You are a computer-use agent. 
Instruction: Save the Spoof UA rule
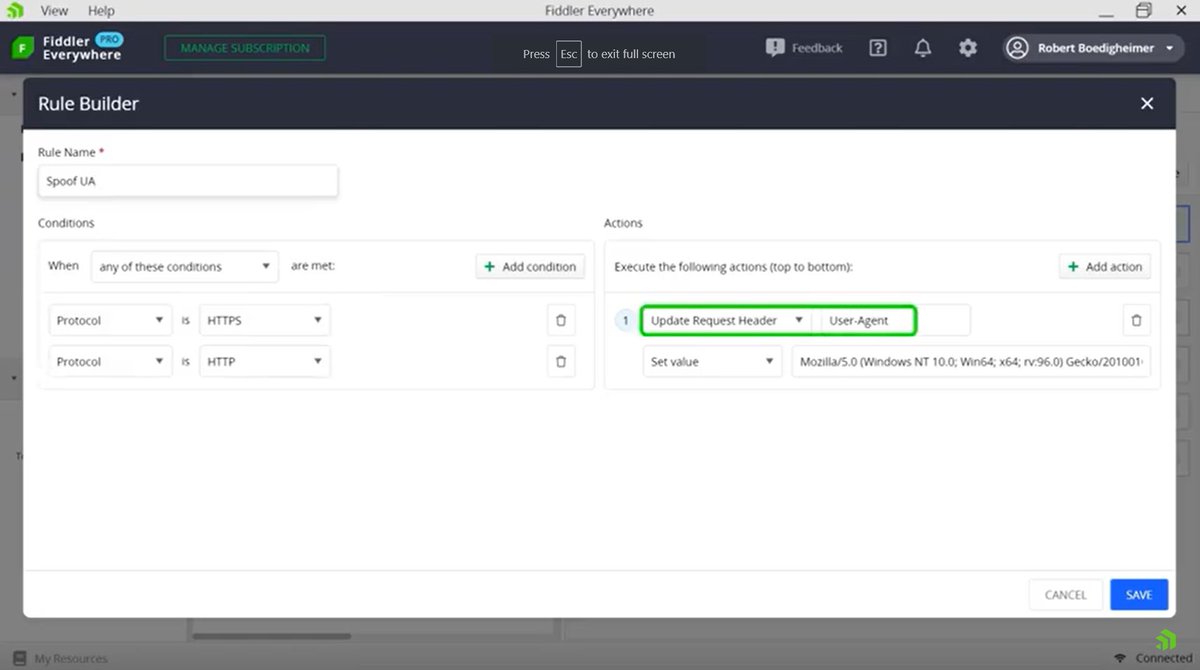[1139, 594]
